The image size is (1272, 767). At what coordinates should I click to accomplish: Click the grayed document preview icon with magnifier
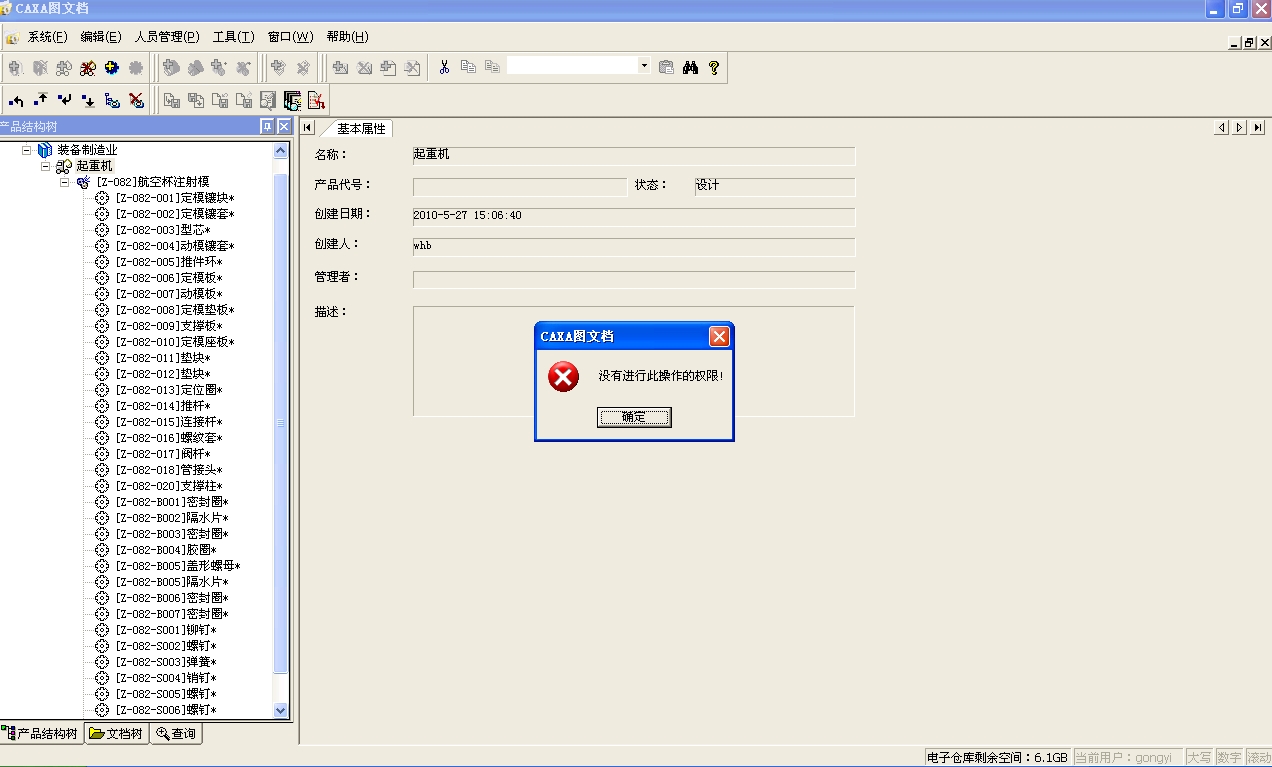tap(268, 100)
